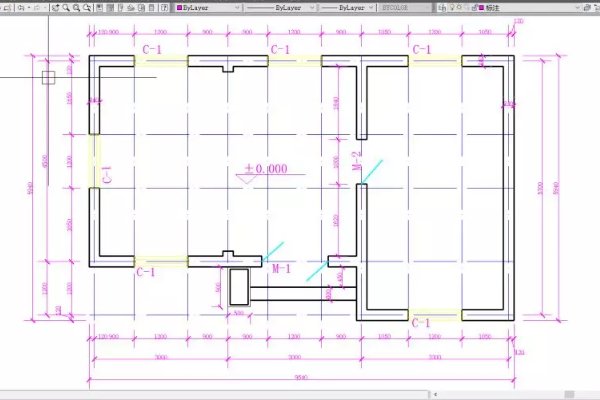Choose the Zoom Window tool
600x400 pixels.
click(x=77, y=7)
